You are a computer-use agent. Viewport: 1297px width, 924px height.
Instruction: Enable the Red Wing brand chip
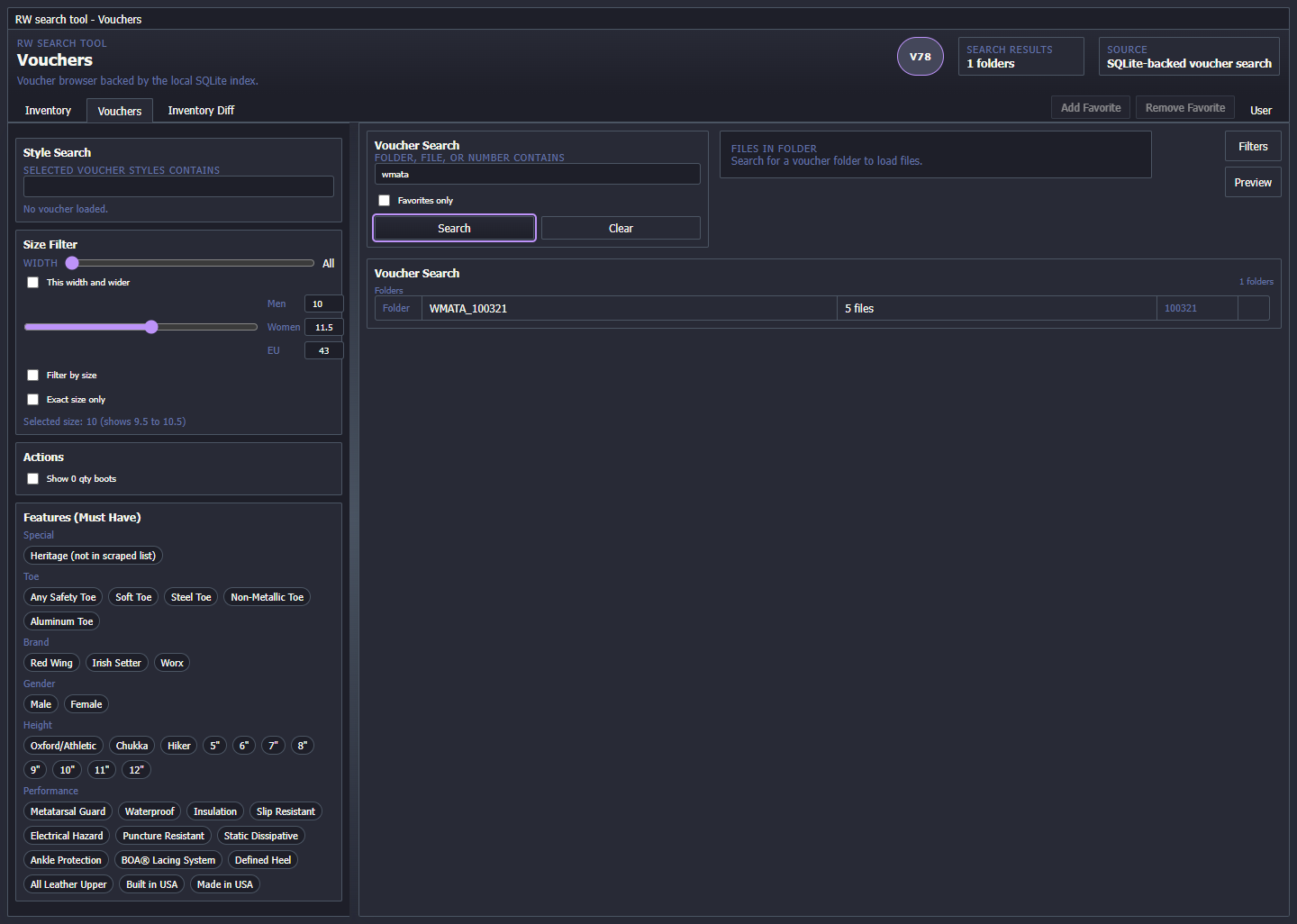click(51, 663)
